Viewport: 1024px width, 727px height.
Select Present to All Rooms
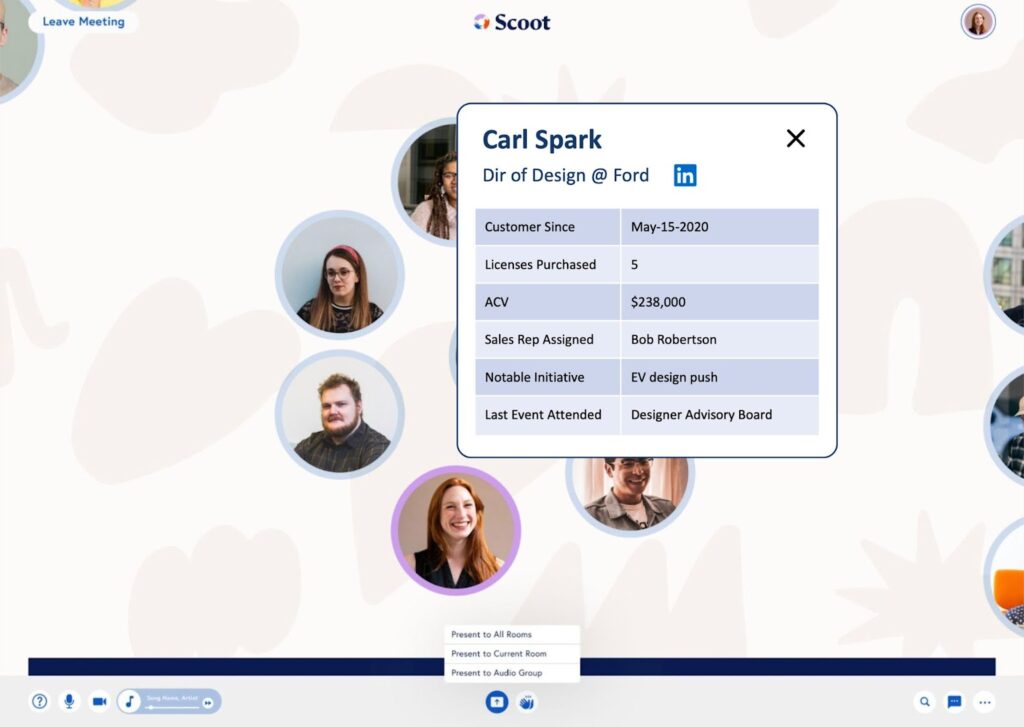click(x=511, y=635)
